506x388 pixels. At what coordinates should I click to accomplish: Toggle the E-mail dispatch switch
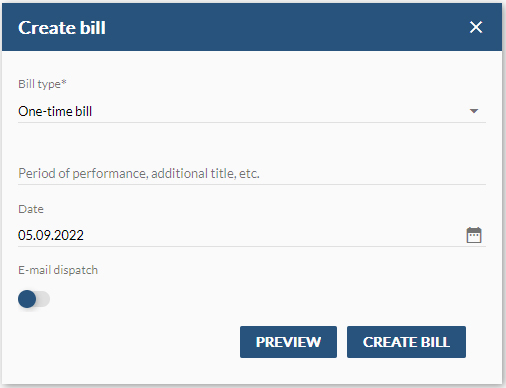pos(34,299)
